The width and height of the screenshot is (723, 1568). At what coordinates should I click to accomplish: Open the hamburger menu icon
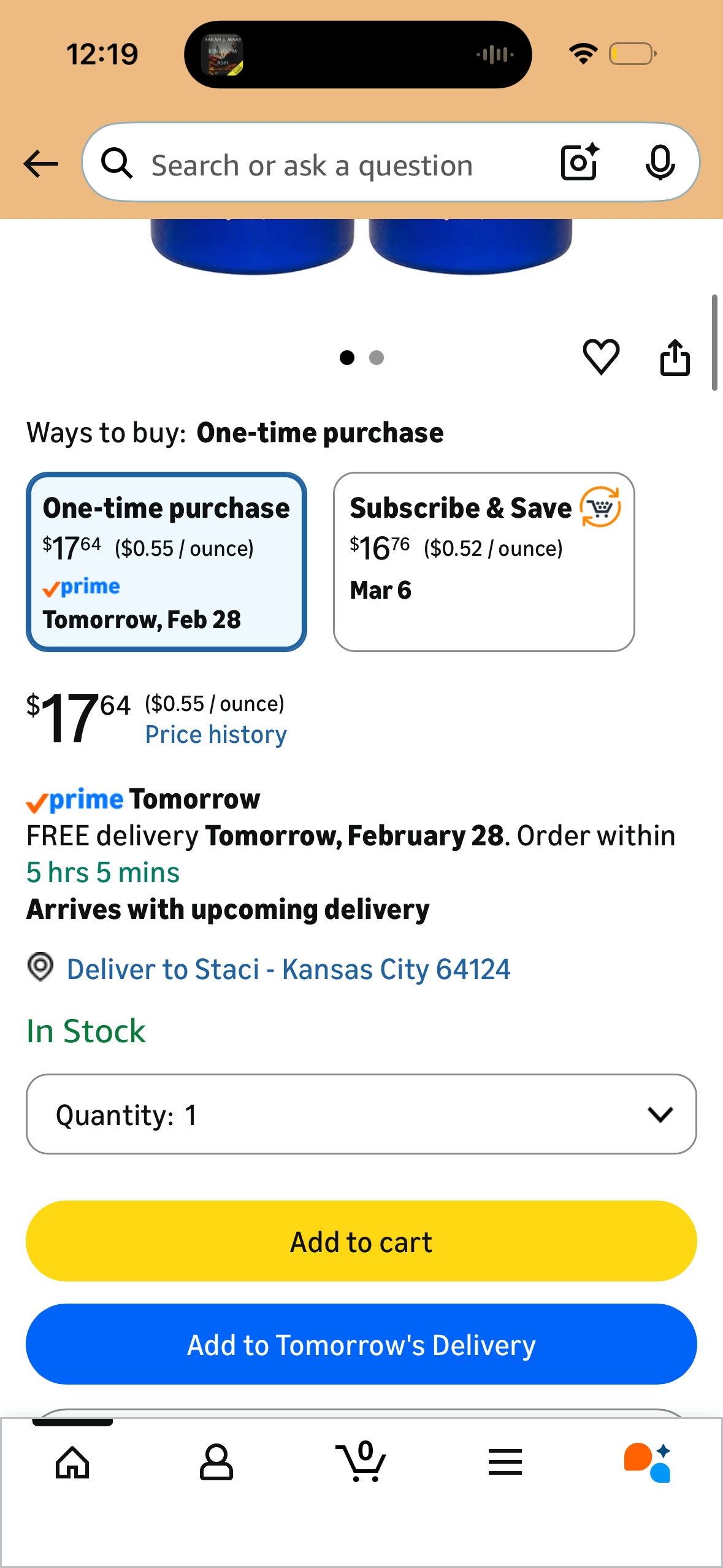[x=505, y=1462]
